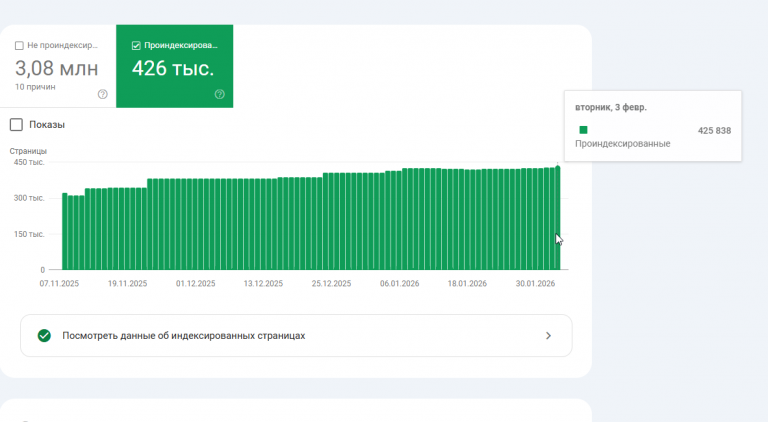Select the 426 тыс. indexed count
This screenshot has height=422, width=768.
click(173, 68)
